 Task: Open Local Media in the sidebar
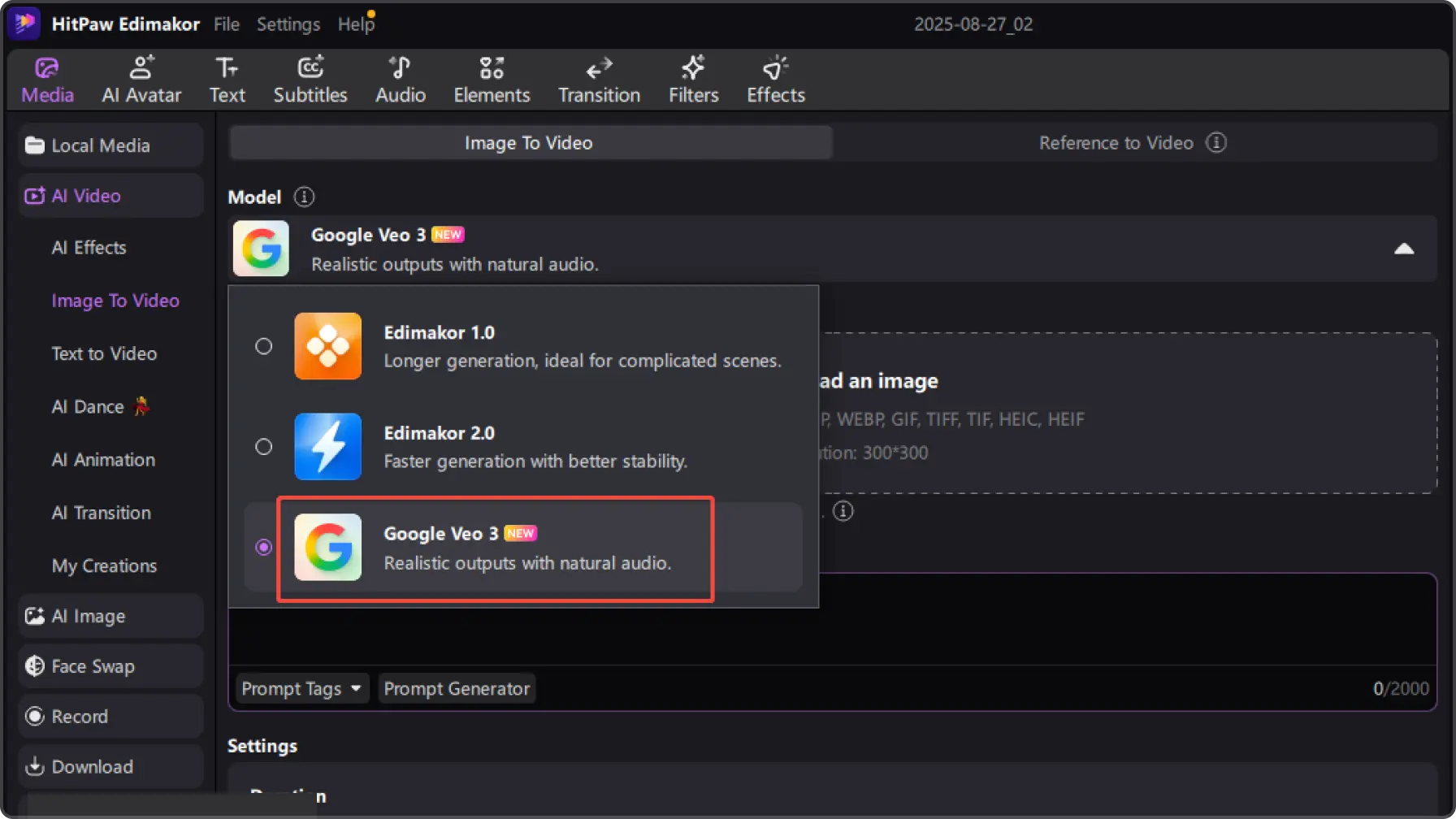tap(111, 145)
